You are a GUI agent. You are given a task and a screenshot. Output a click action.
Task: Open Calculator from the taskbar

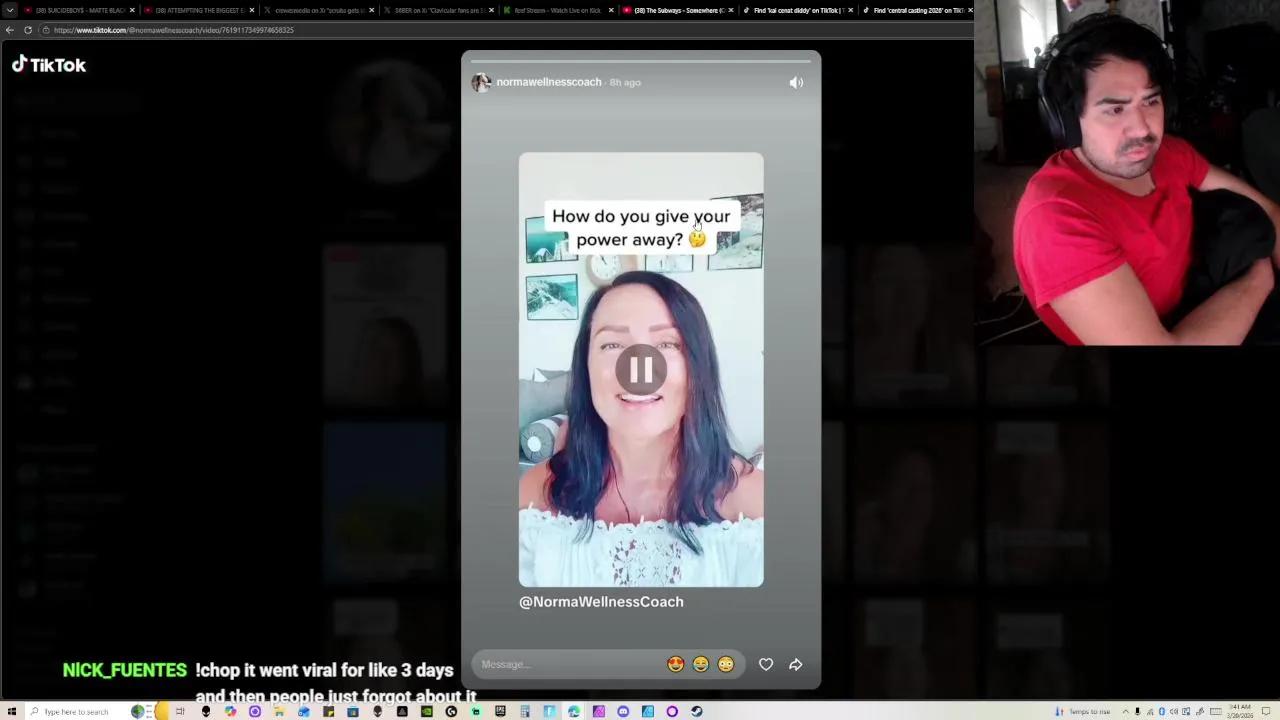point(525,712)
